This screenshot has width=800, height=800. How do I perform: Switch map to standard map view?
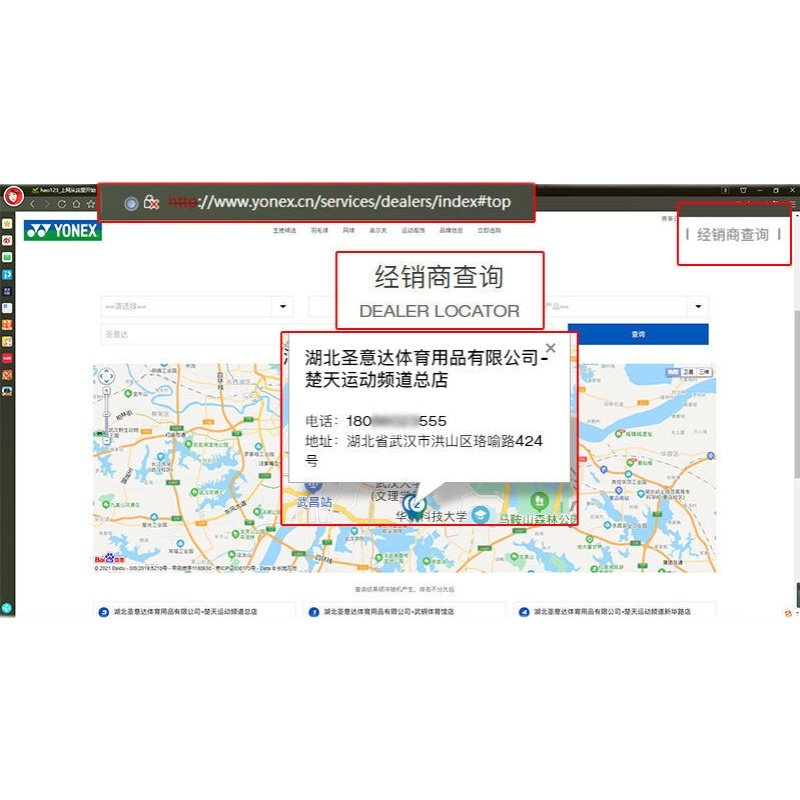coord(672,372)
